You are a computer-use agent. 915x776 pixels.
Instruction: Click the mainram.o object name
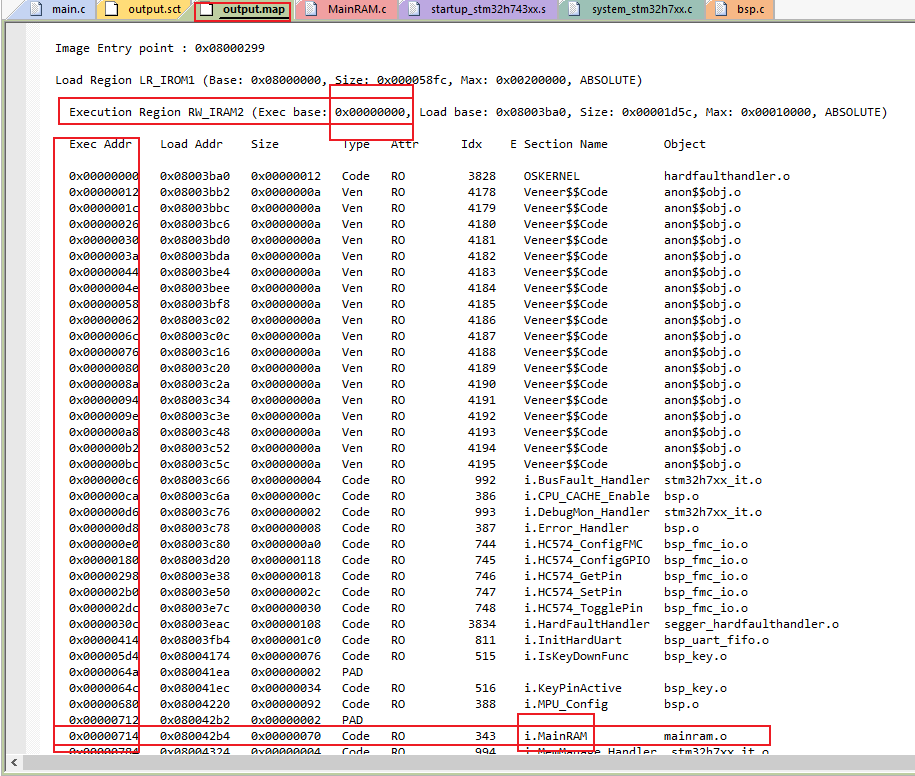(x=695, y=736)
